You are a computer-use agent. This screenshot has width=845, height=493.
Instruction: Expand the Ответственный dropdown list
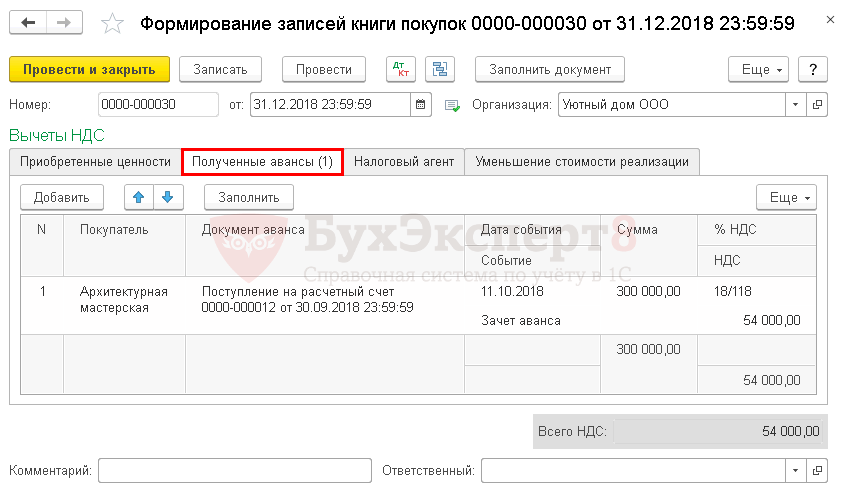coord(796,470)
